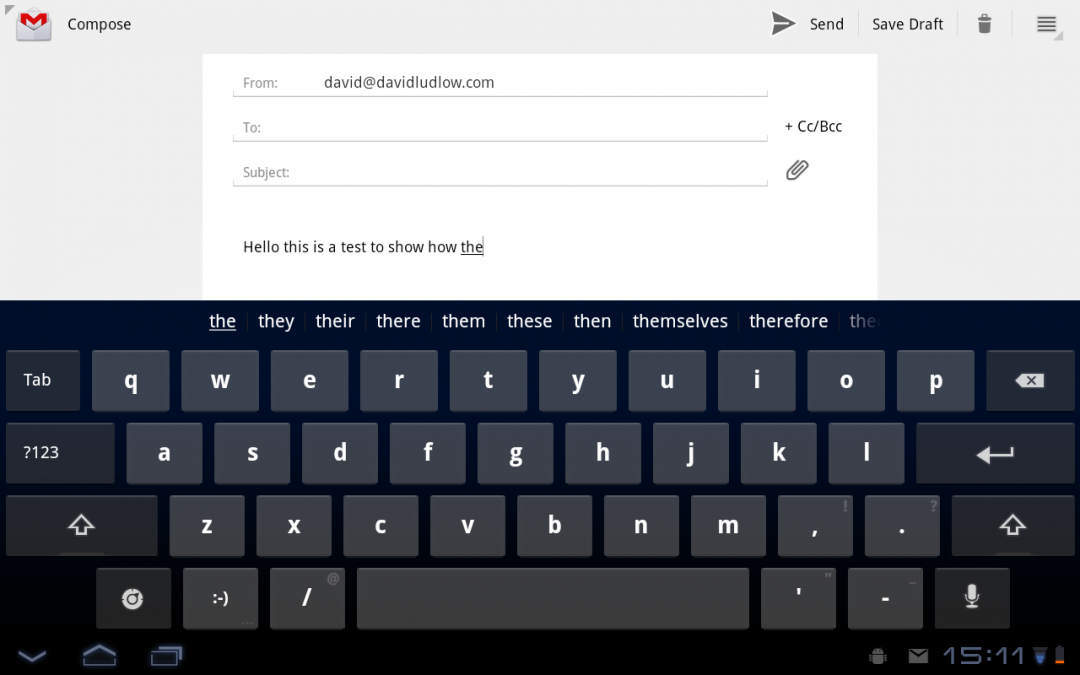Save the message with Save Draft
Image resolution: width=1080 pixels, height=675 pixels.
pos(907,24)
